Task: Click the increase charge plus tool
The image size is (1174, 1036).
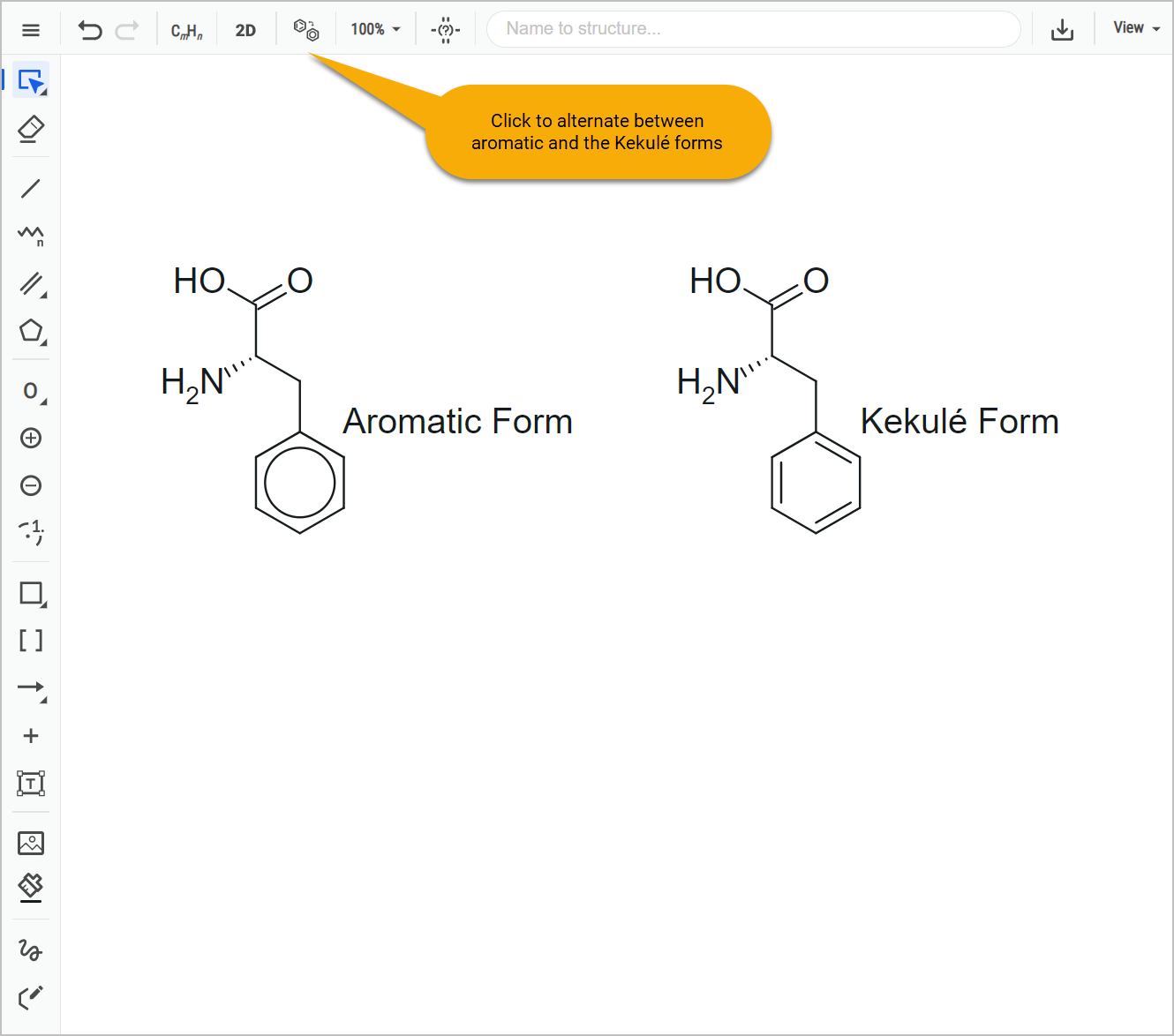Action: coord(31,438)
